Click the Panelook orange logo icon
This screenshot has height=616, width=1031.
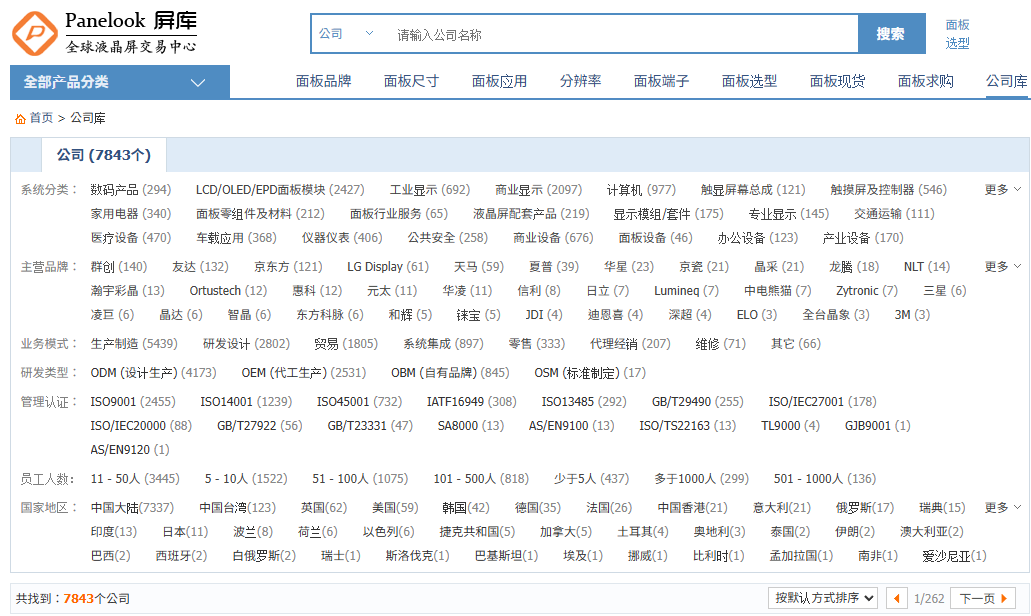35,34
